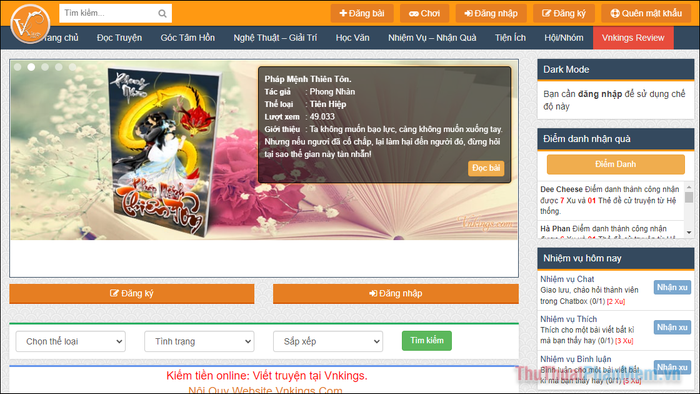Open the Tình trạng dropdown
Screen dimensions: 700x394
pos(199,341)
